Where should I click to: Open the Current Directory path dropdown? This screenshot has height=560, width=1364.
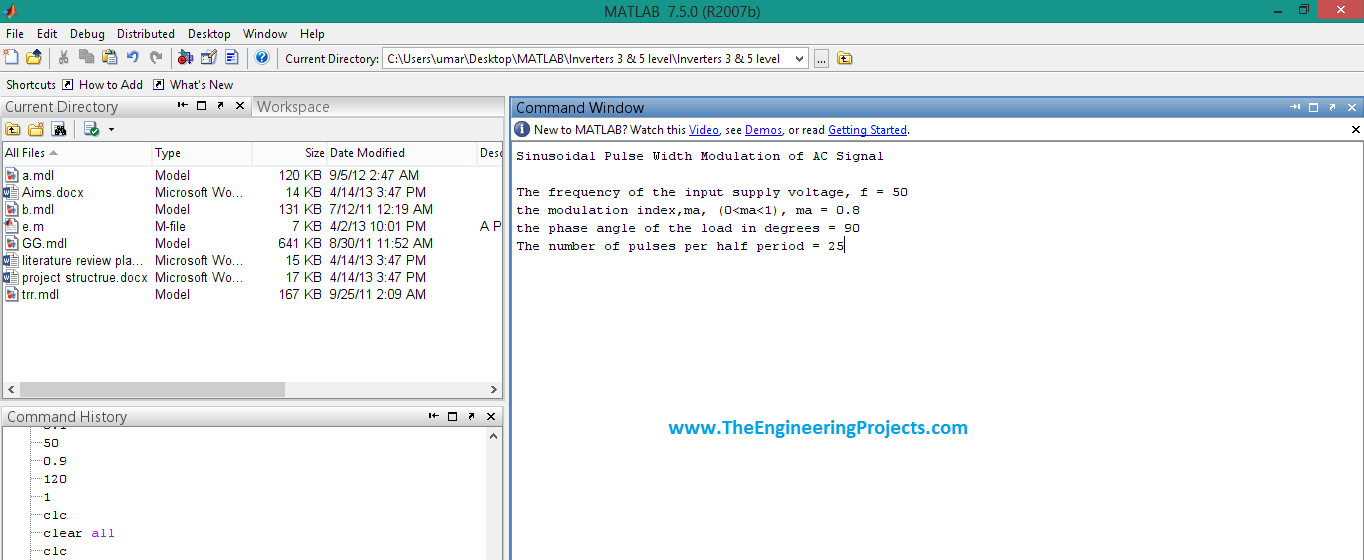[799, 59]
